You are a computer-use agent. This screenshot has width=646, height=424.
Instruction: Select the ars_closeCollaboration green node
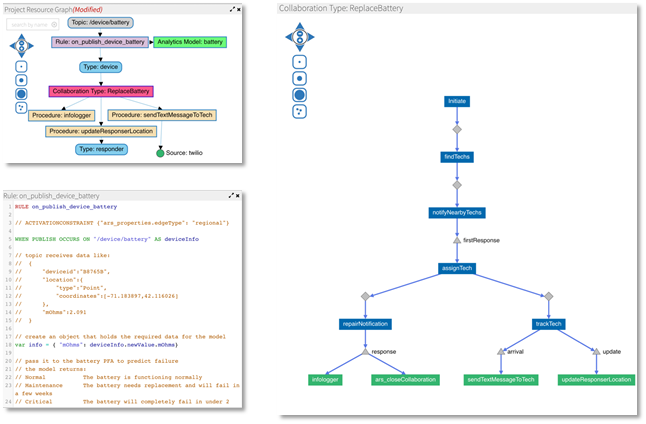(x=400, y=380)
